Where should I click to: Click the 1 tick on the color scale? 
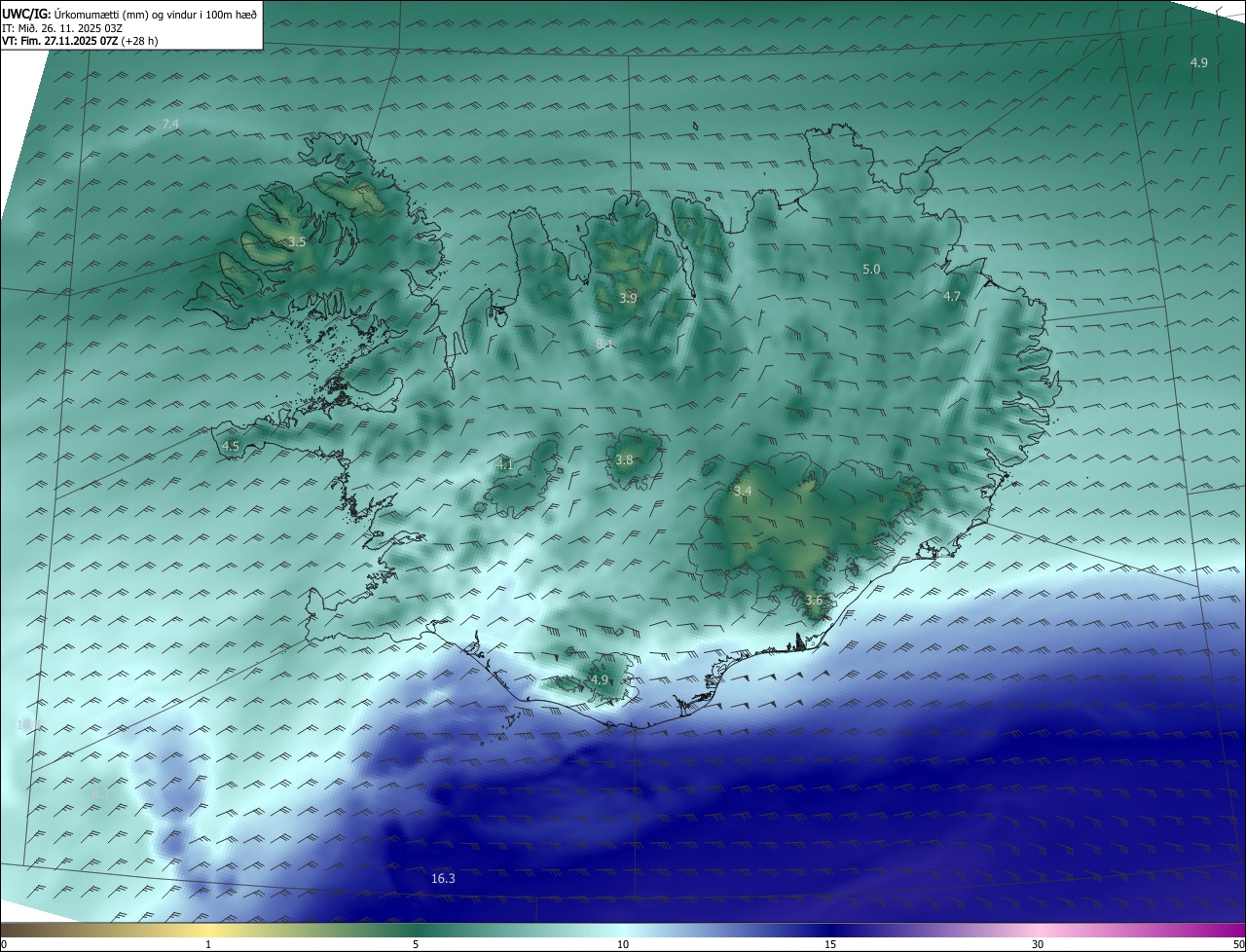[x=208, y=944]
